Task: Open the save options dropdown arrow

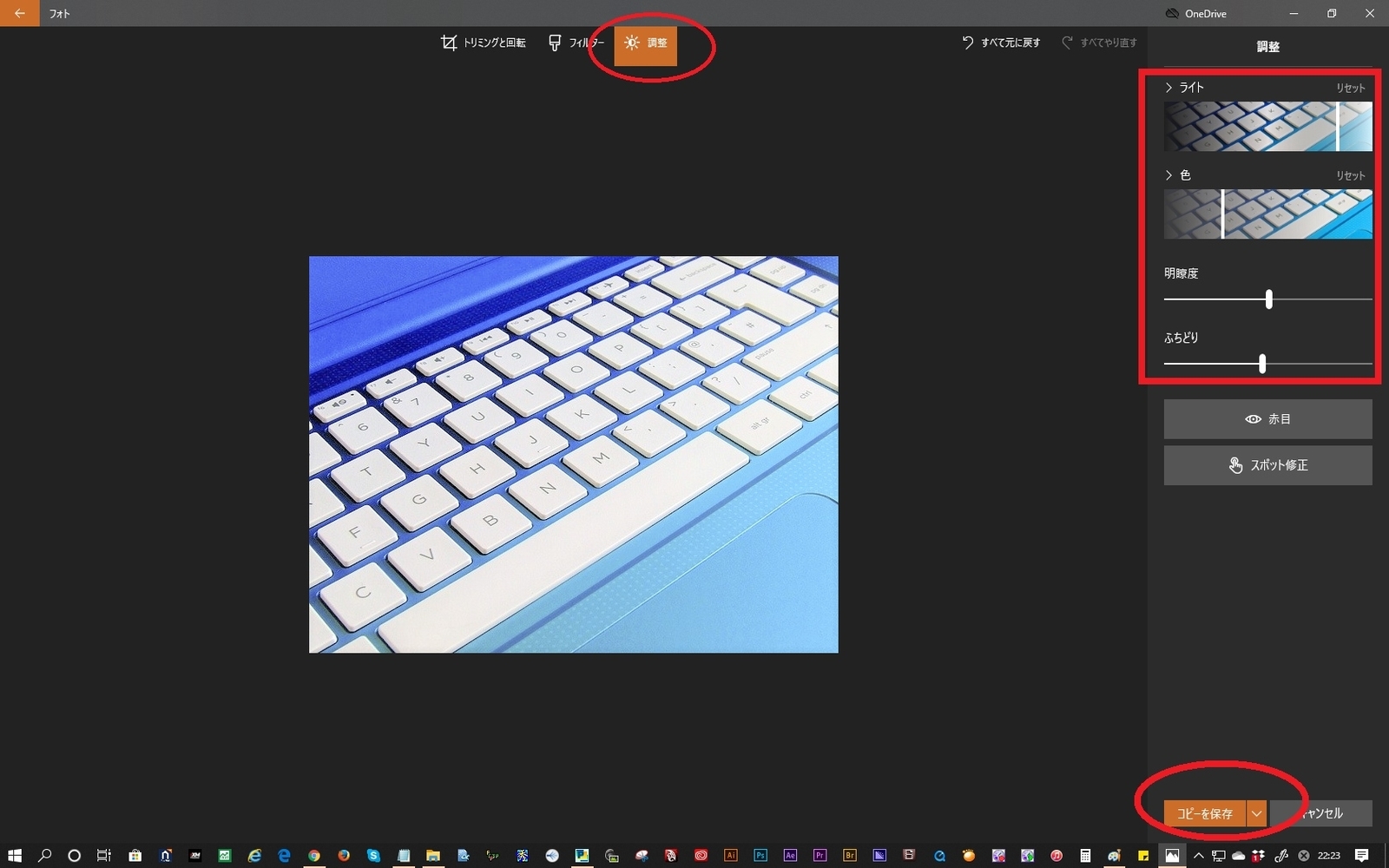Action: (x=1256, y=813)
